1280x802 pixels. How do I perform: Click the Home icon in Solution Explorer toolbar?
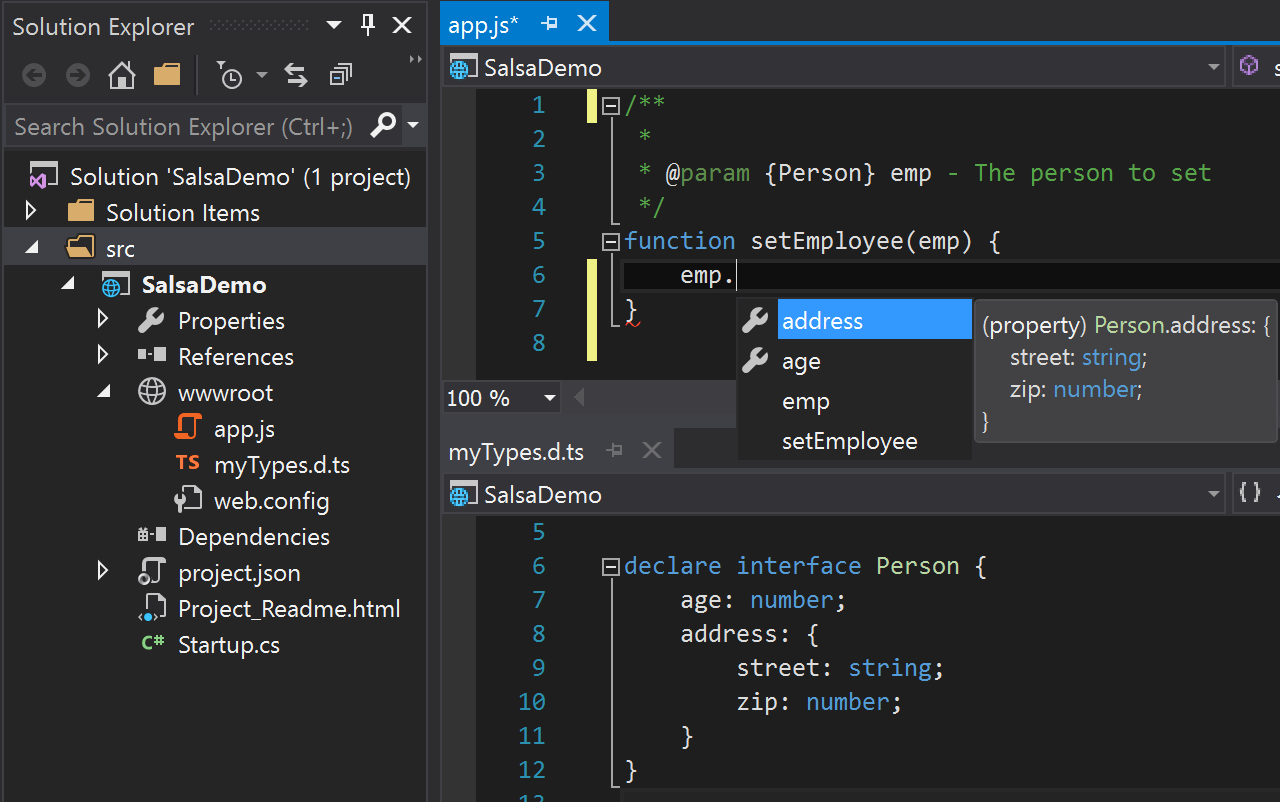121,74
